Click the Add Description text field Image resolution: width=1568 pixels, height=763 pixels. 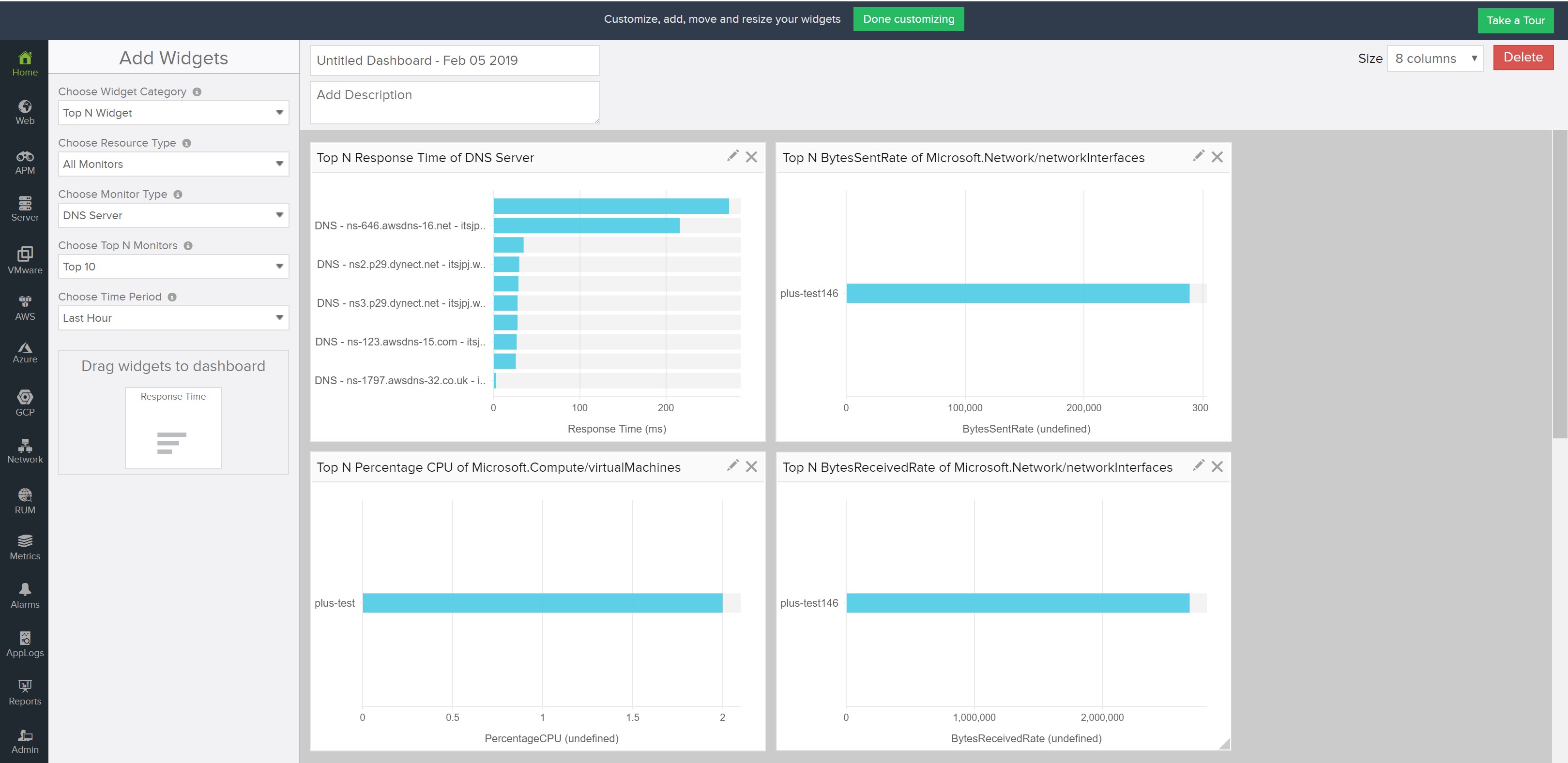coord(454,102)
